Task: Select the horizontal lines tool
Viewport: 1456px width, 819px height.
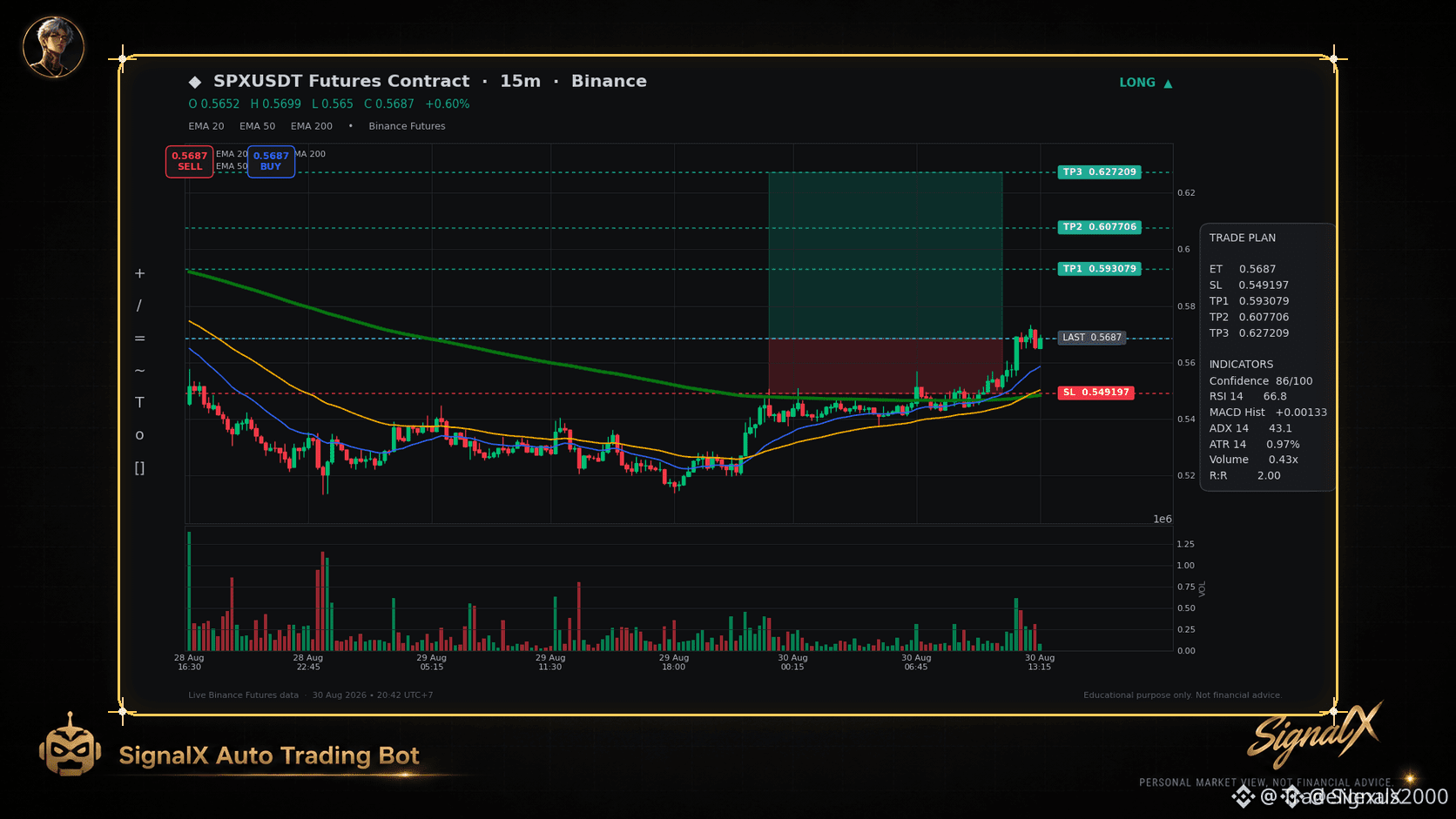Action: (139, 338)
